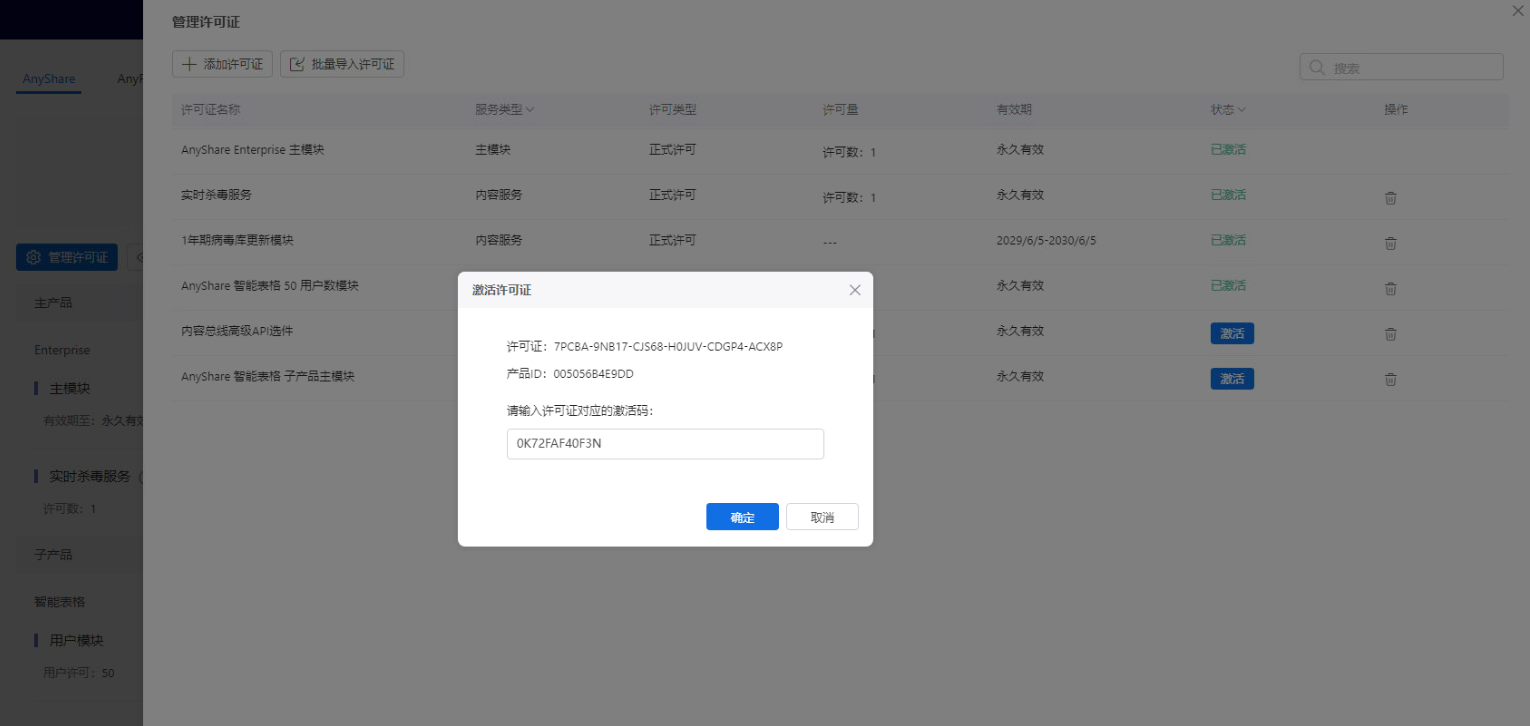
Task: Close the 激活许可证 dialog with X
Action: pos(854,290)
